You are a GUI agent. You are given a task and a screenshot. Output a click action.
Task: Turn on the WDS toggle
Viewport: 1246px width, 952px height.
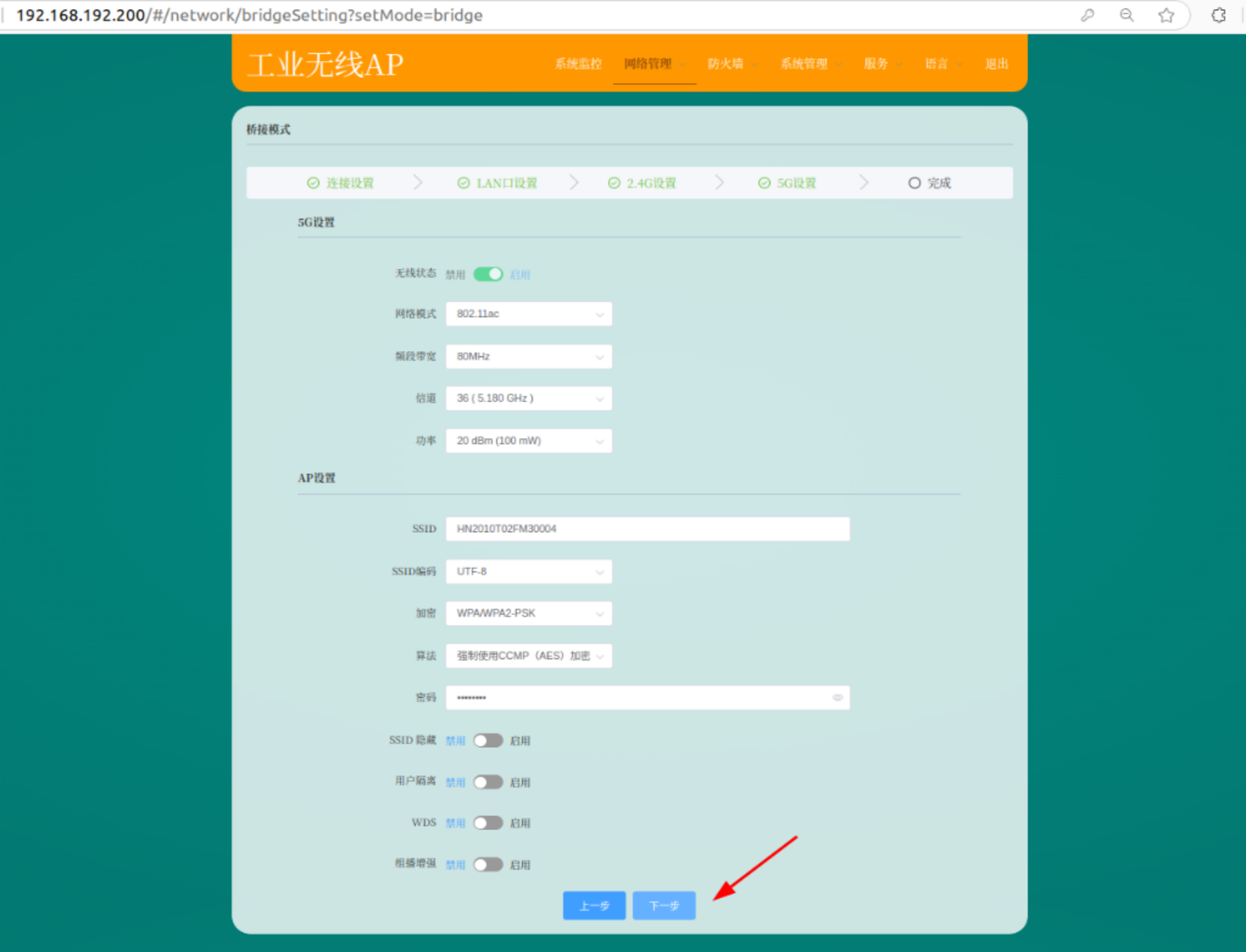(x=488, y=823)
